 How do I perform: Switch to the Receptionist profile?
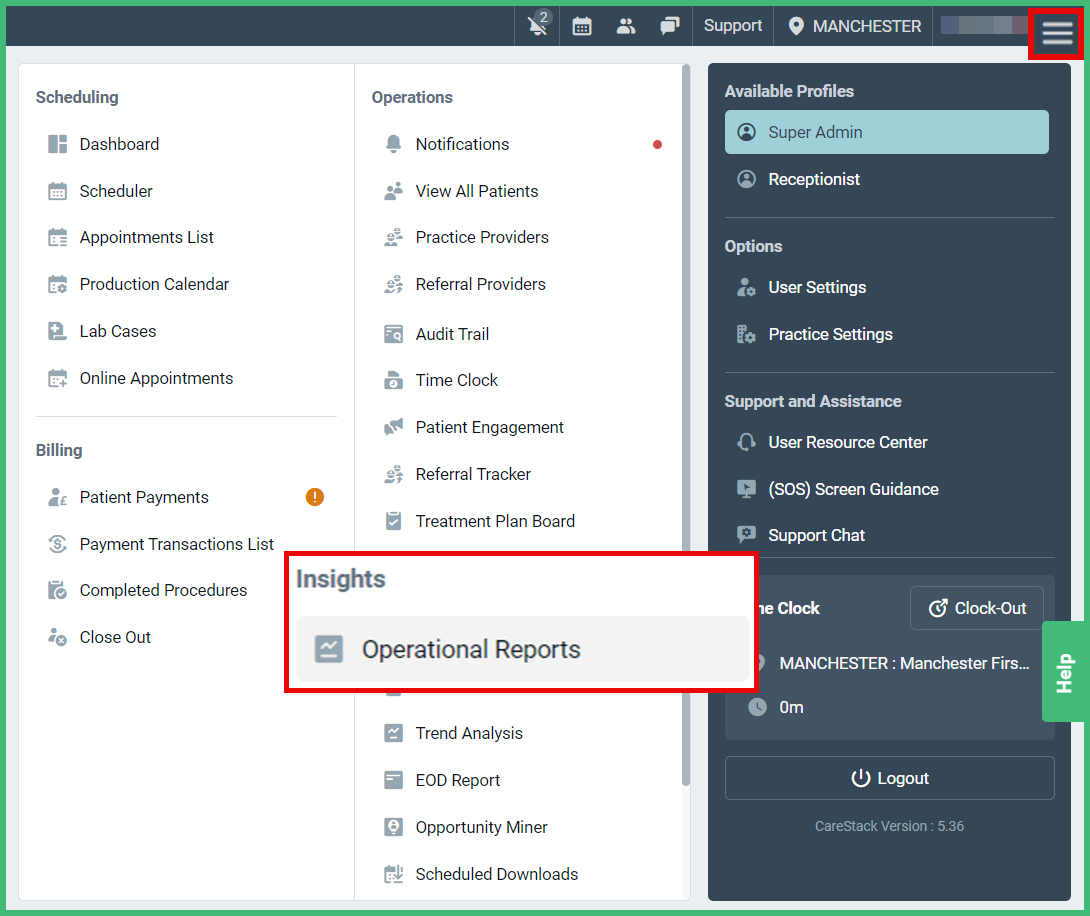point(813,179)
